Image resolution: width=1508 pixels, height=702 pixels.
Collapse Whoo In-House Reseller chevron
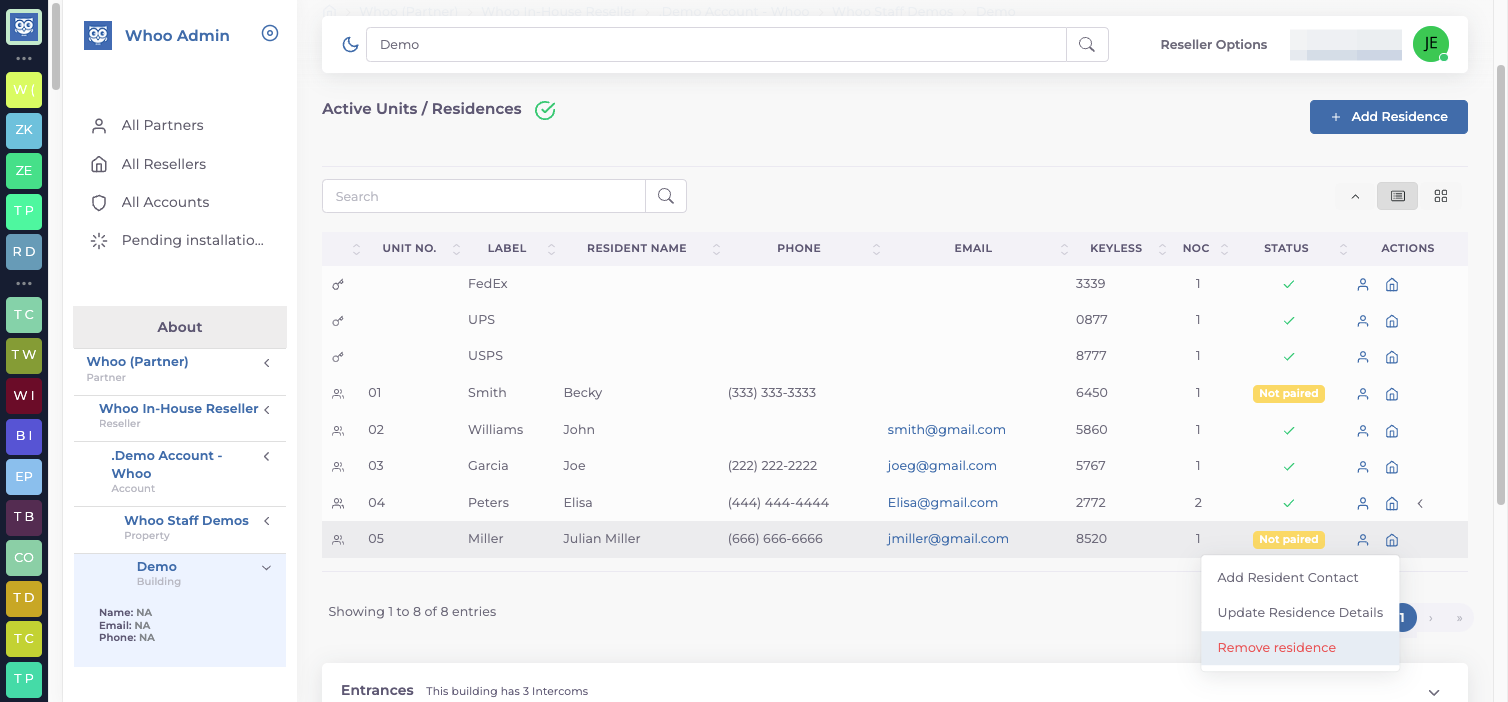(267, 410)
